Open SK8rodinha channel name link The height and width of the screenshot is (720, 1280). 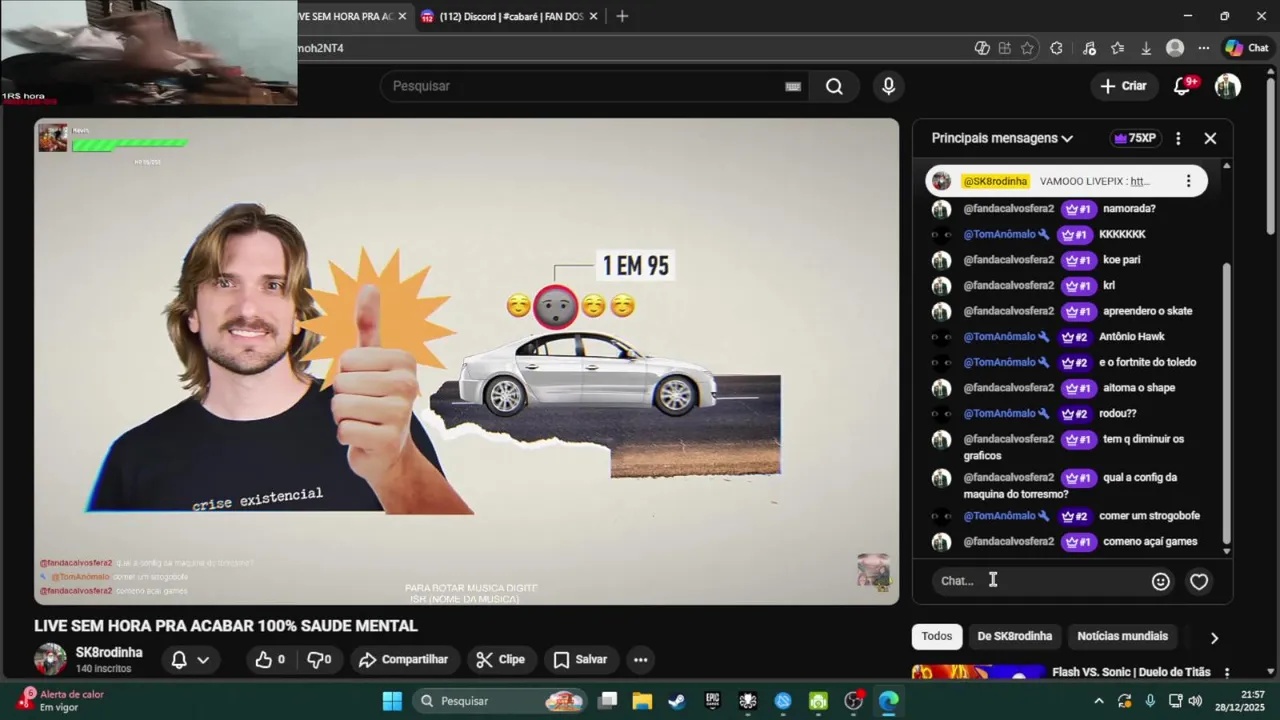click(x=109, y=652)
